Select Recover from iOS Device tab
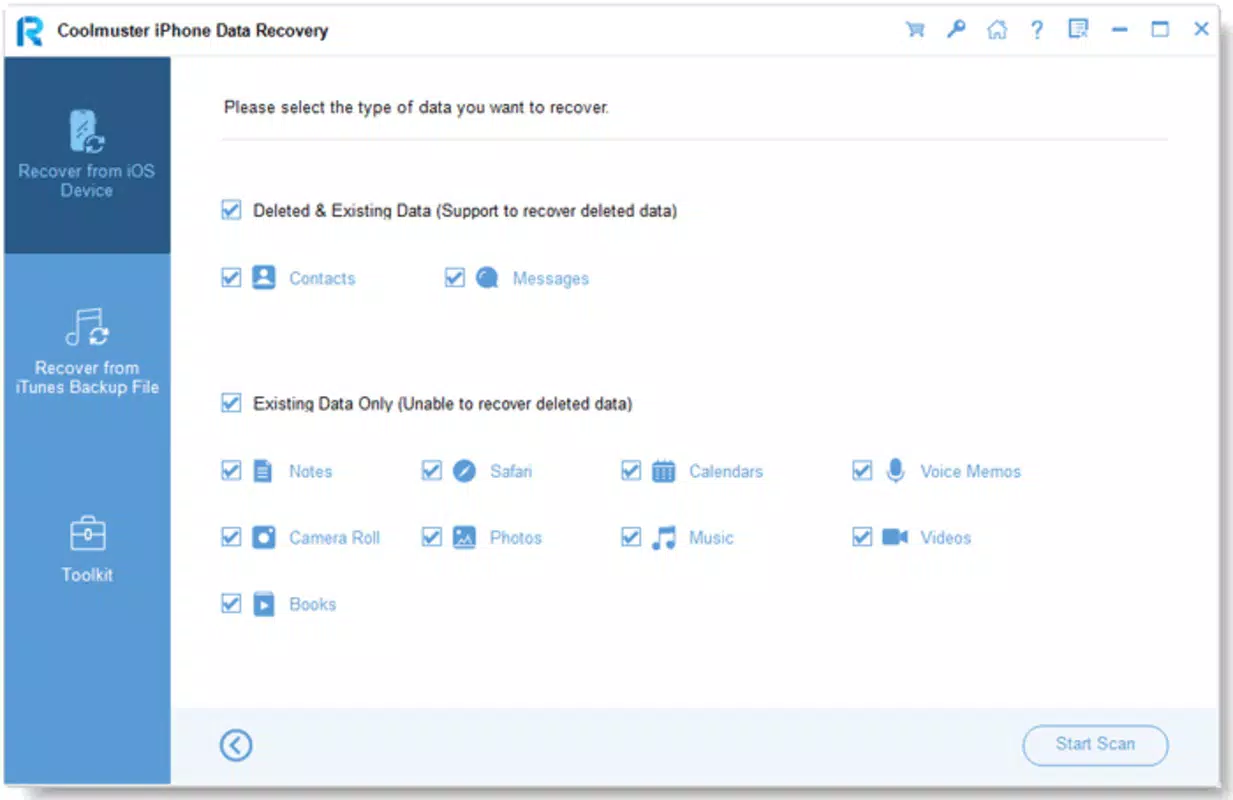 (x=87, y=155)
